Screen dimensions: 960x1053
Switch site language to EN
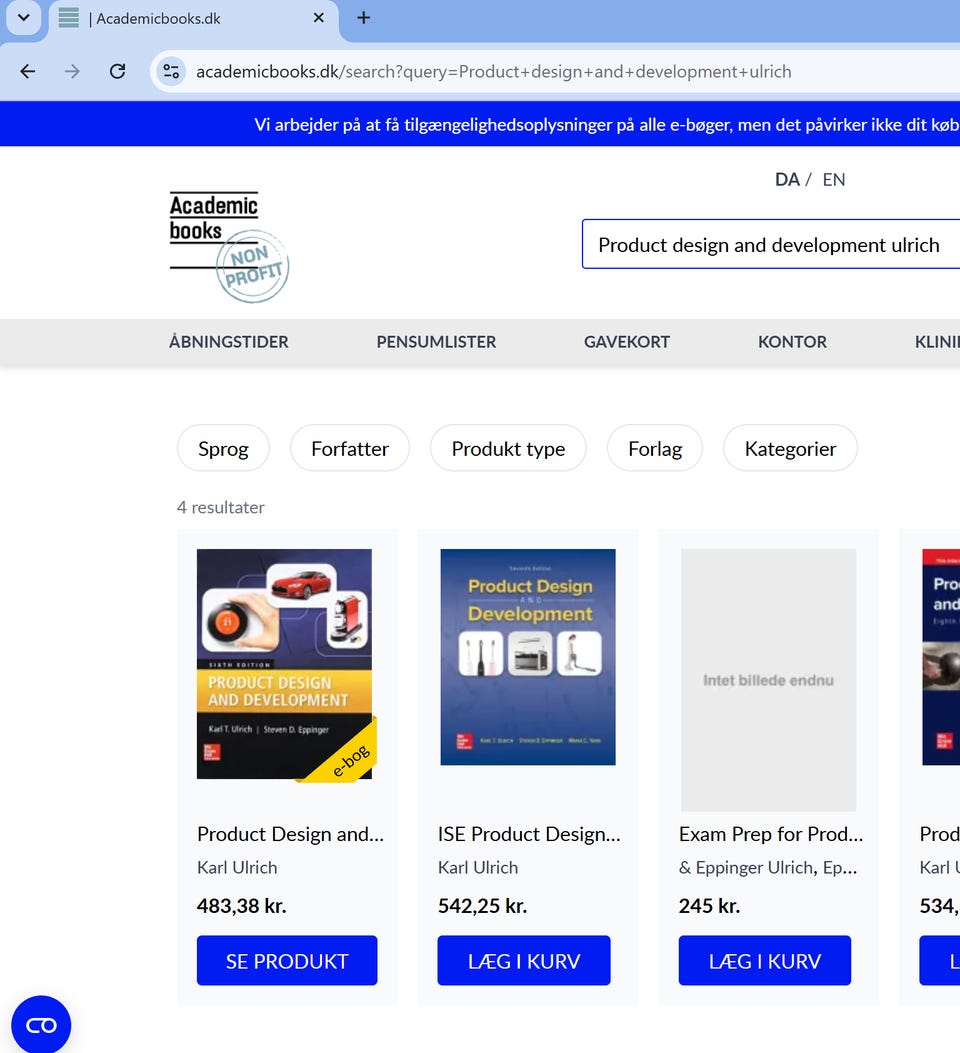(834, 179)
